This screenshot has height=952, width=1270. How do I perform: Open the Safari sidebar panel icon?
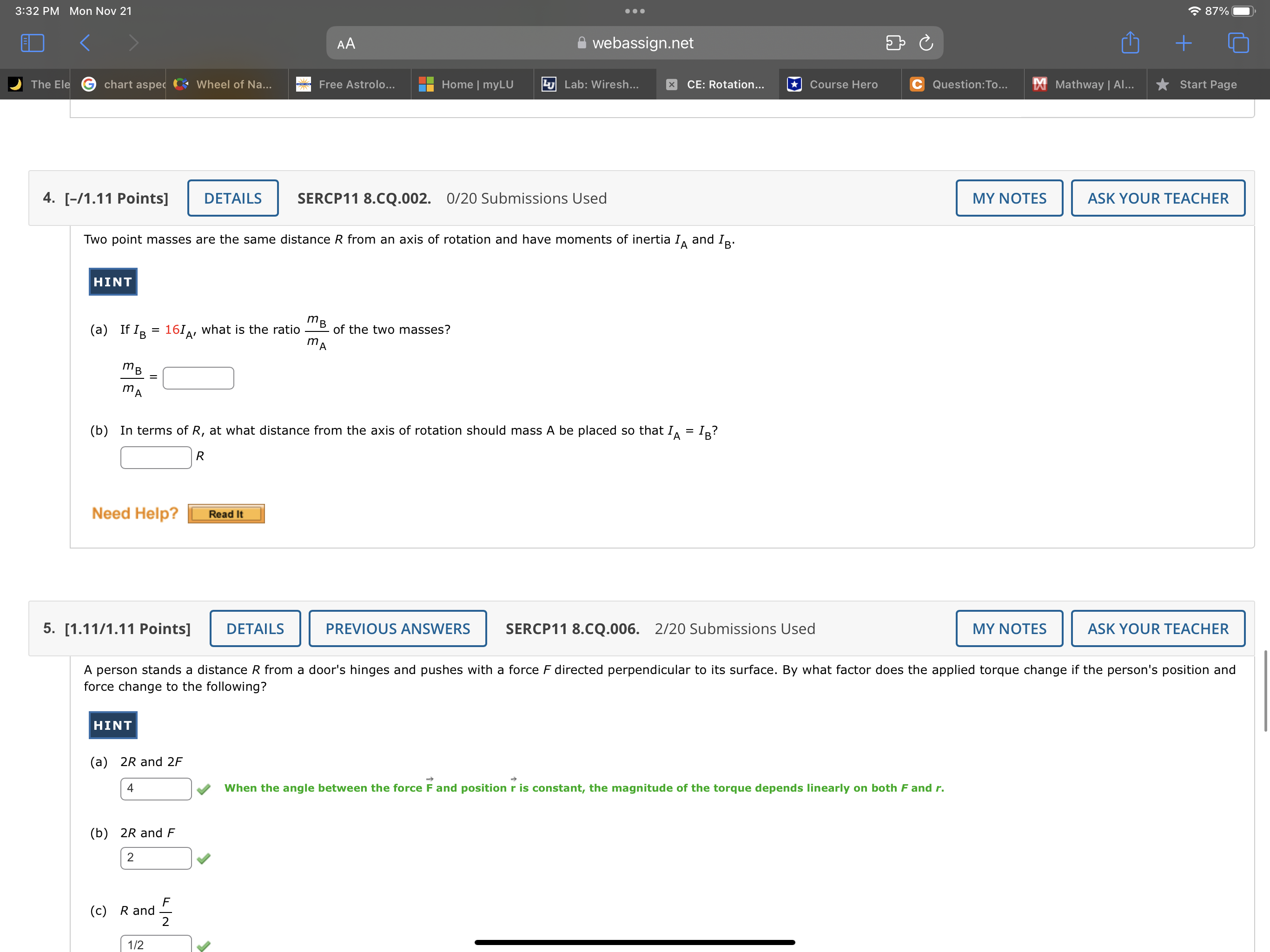point(32,43)
